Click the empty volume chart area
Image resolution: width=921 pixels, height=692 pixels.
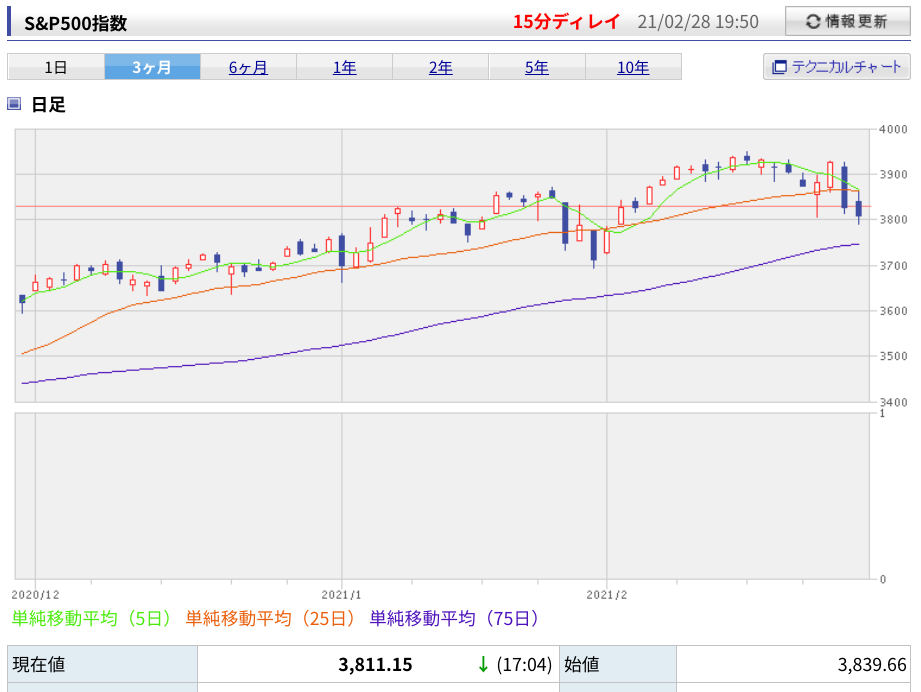coord(442,496)
